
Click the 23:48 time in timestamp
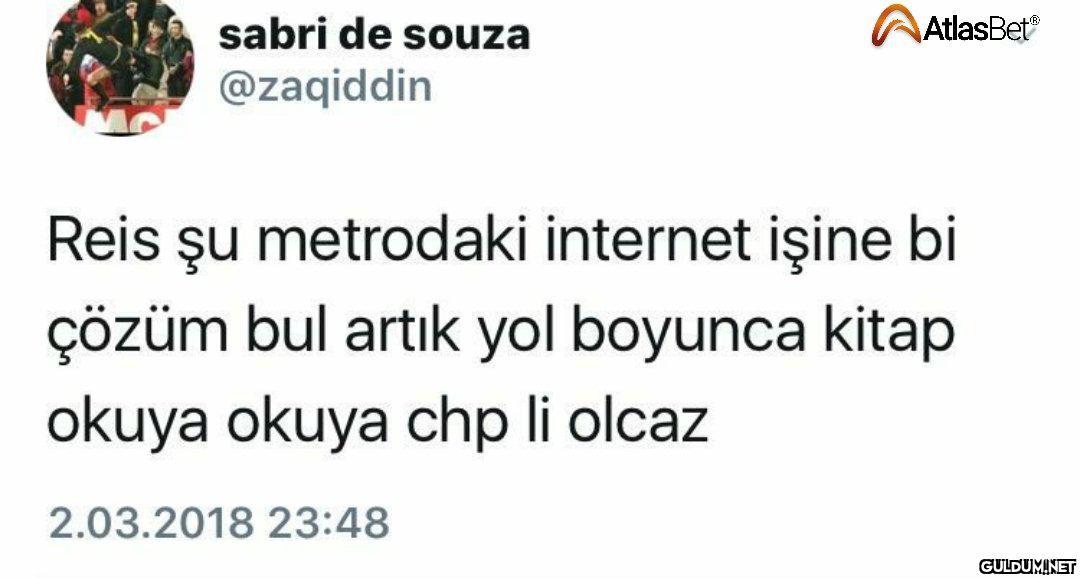(x=329, y=522)
